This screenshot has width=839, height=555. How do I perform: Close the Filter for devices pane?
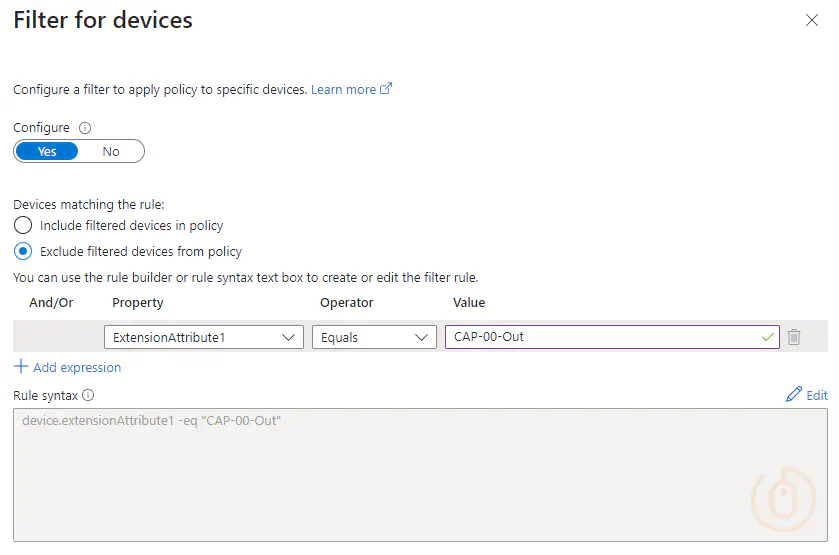(x=812, y=21)
